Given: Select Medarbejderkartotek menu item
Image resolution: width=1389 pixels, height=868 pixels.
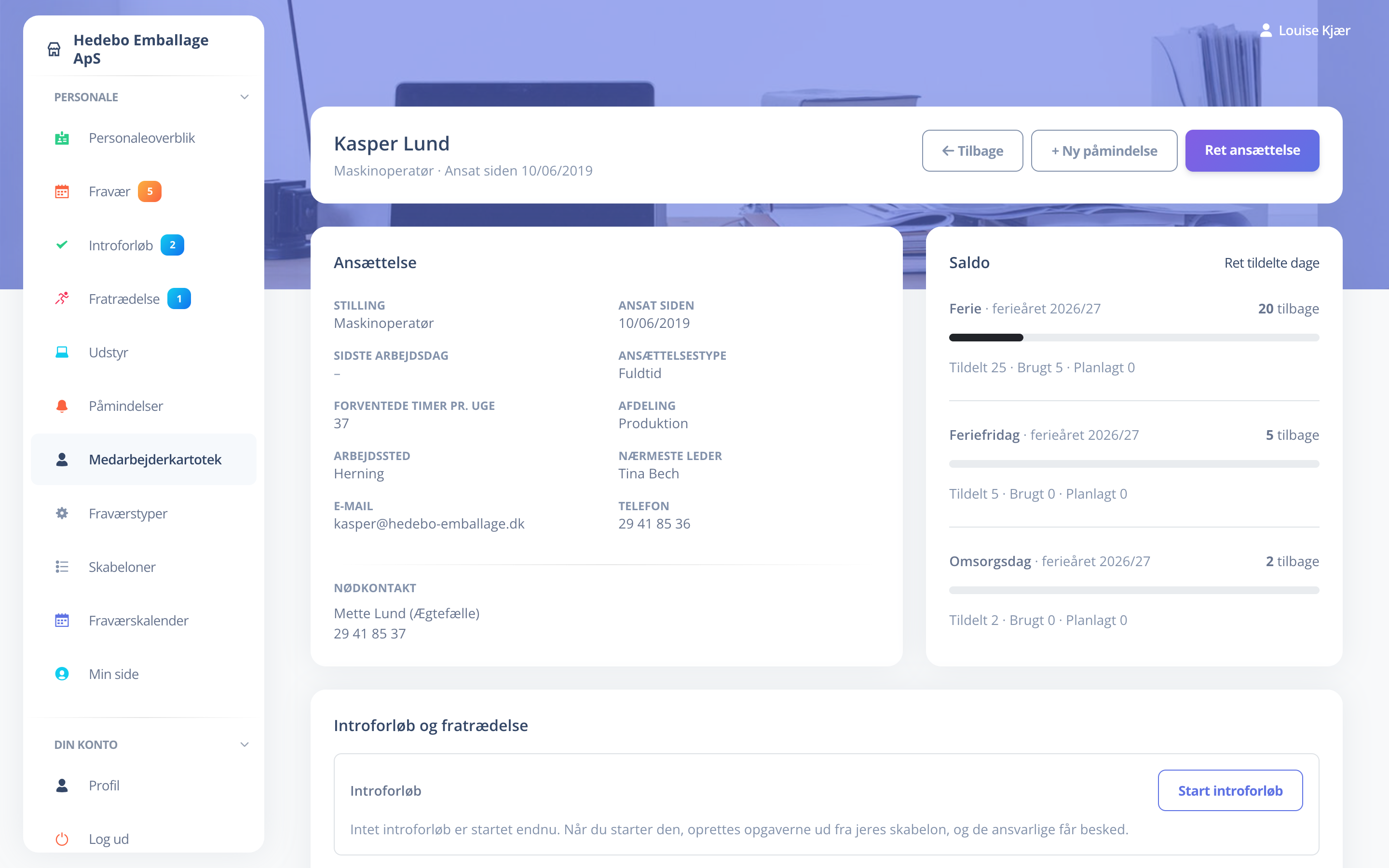Looking at the screenshot, I should [144, 459].
